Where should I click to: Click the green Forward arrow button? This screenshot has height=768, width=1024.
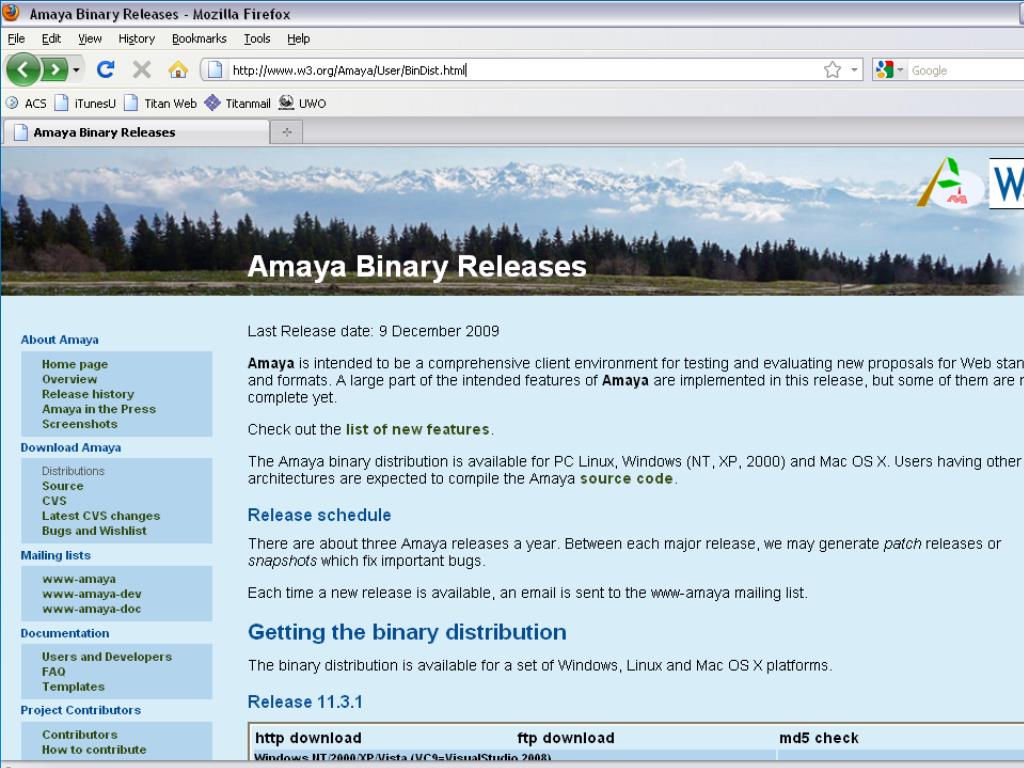[x=56, y=69]
